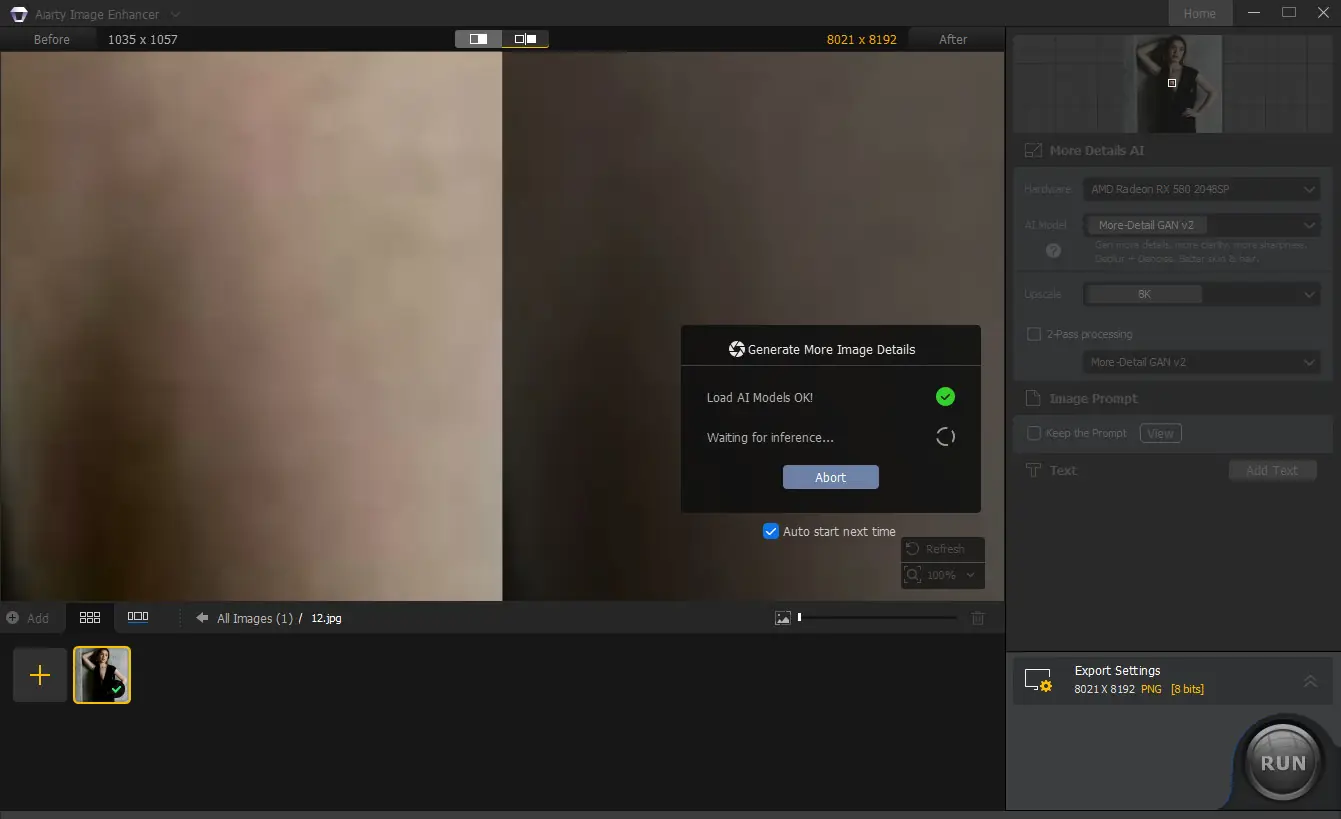Click the Add Text button
The width and height of the screenshot is (1341, 819).
(x=1272, y=470)
